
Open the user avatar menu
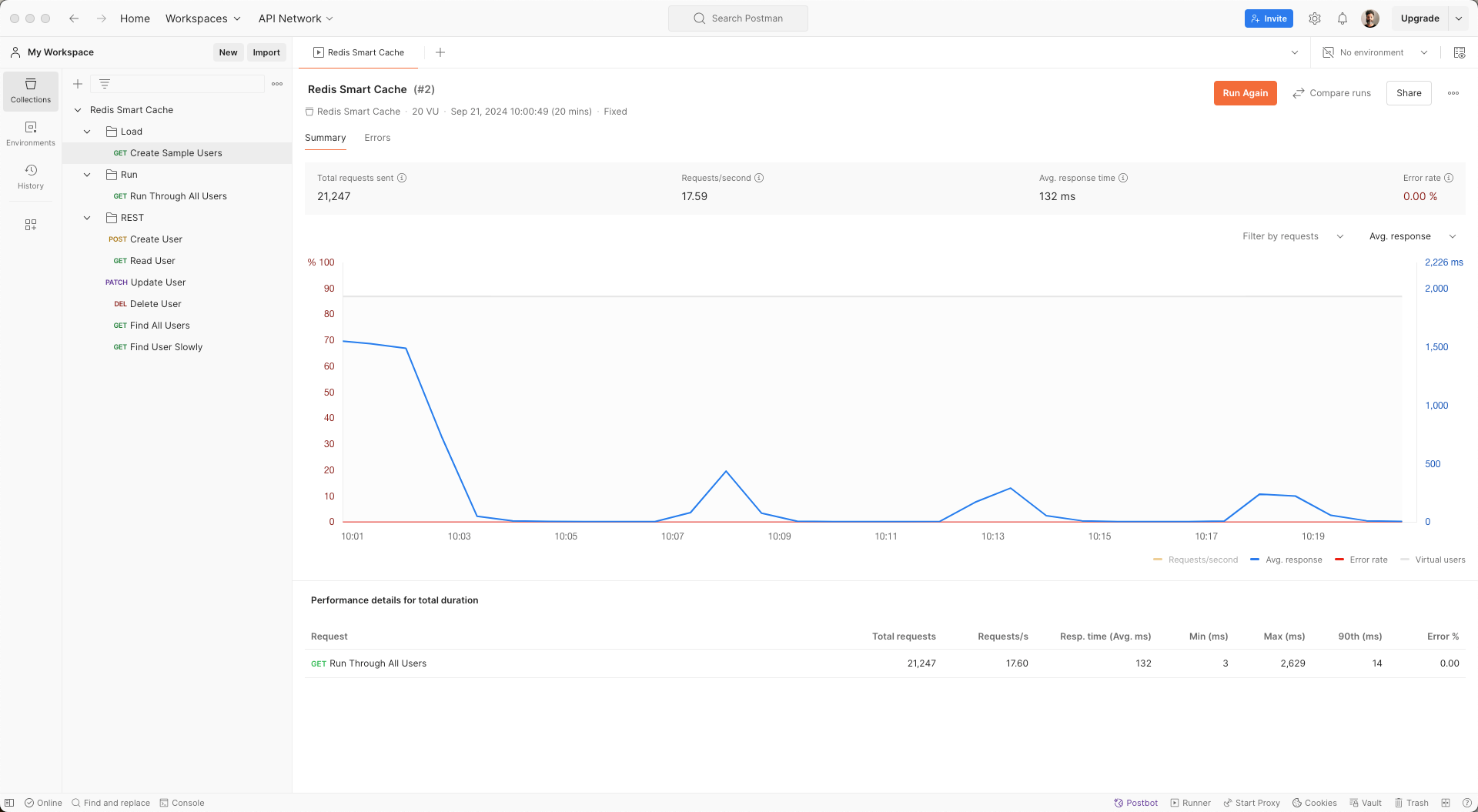click(x=1370, y=18)
